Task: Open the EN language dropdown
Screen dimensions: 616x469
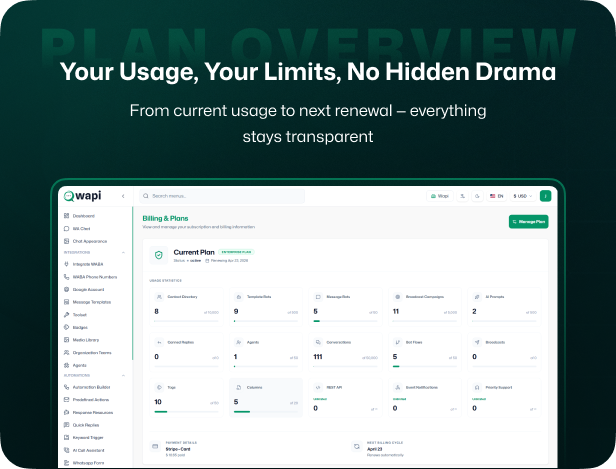Action: pos(496,196)
